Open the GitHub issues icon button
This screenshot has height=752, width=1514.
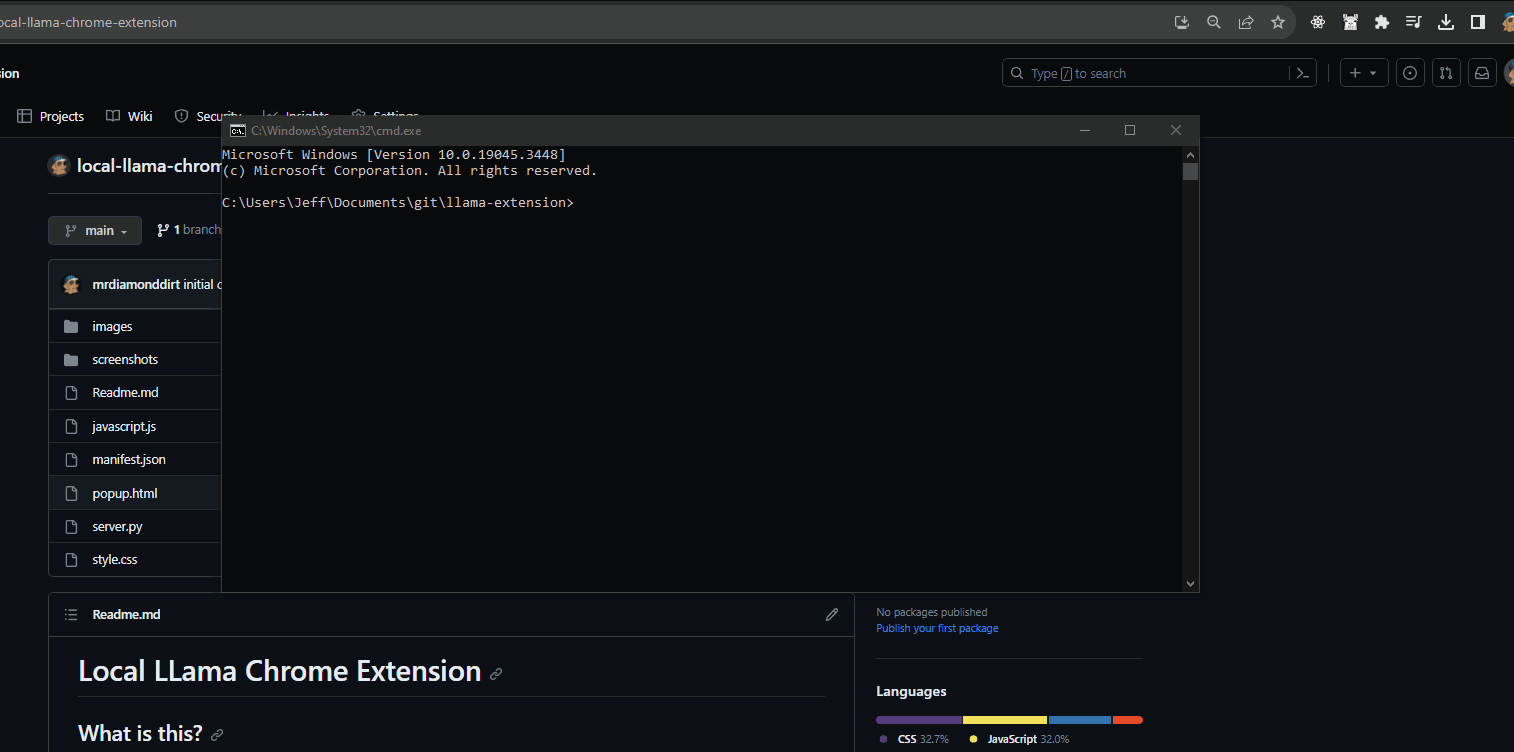(1410, 73)
